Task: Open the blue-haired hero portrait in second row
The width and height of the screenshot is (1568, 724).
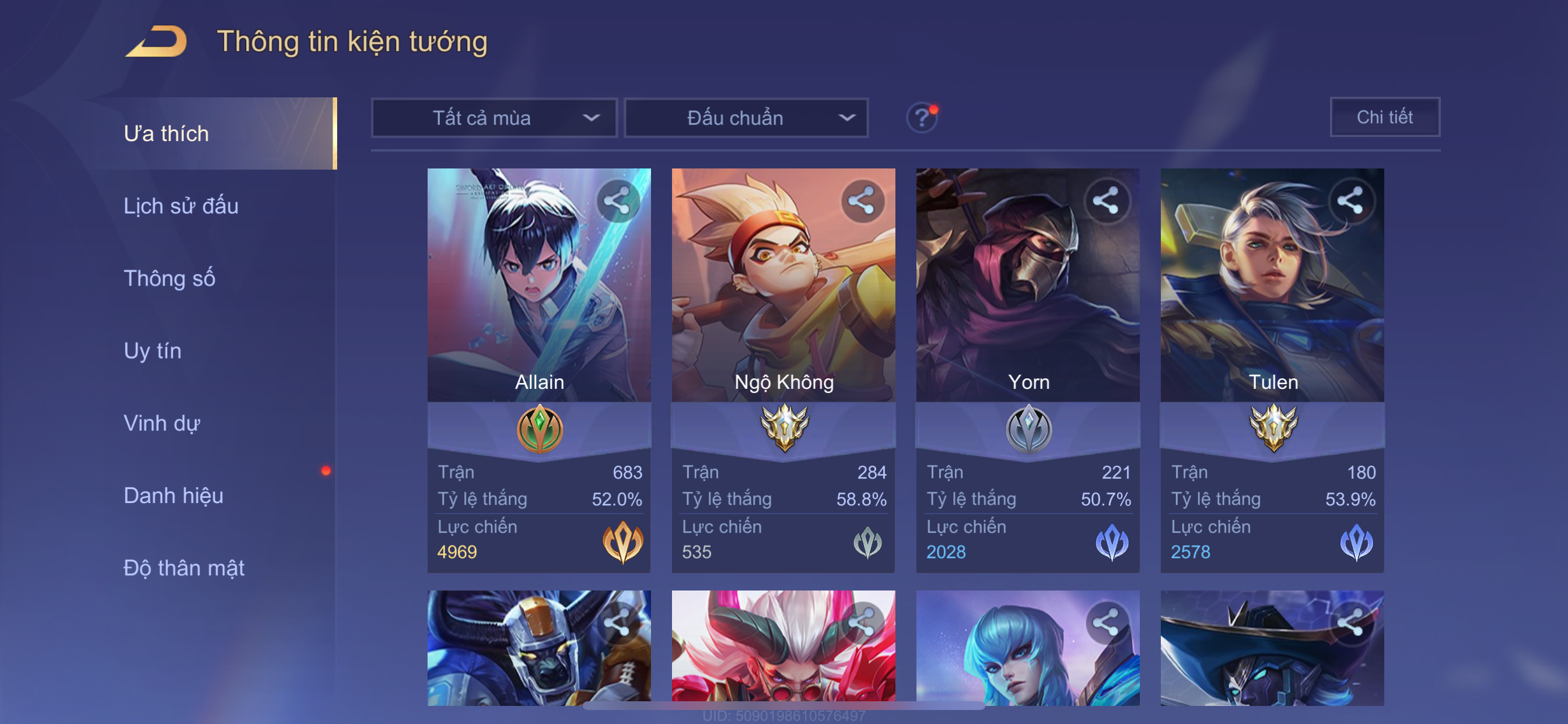Action: 1027,648
